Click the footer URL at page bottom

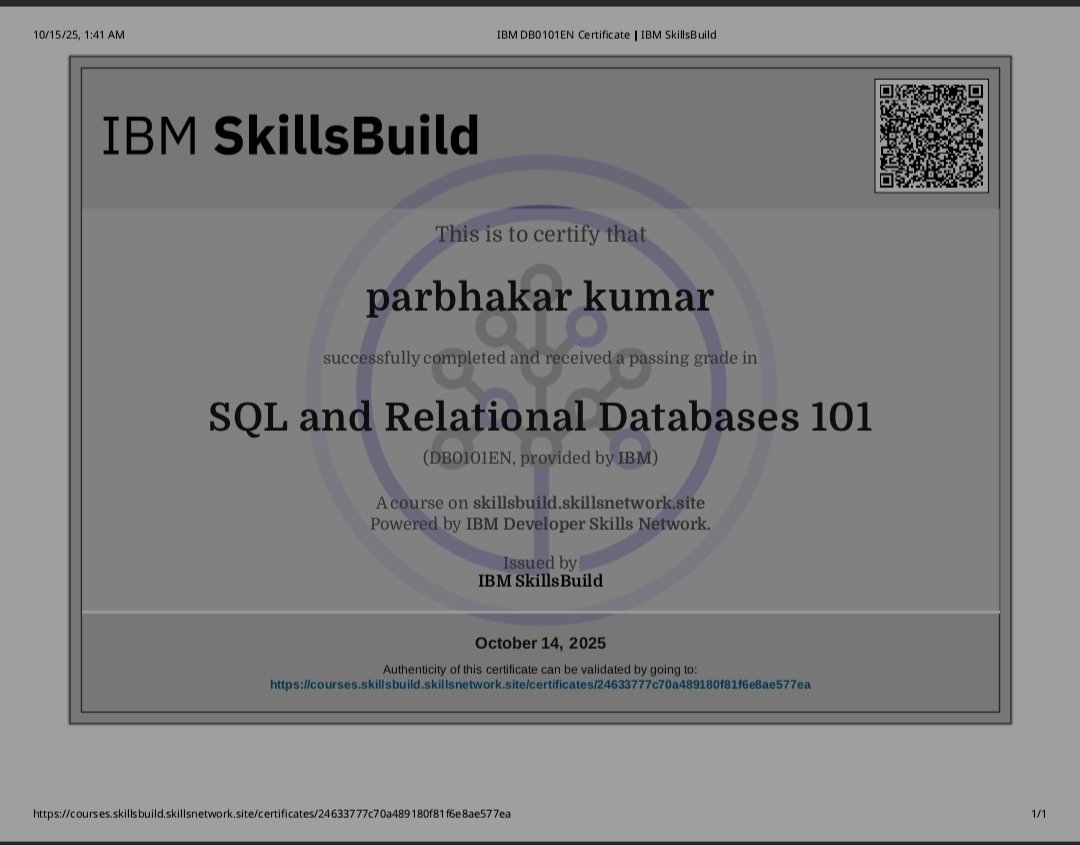click(272, 814)
